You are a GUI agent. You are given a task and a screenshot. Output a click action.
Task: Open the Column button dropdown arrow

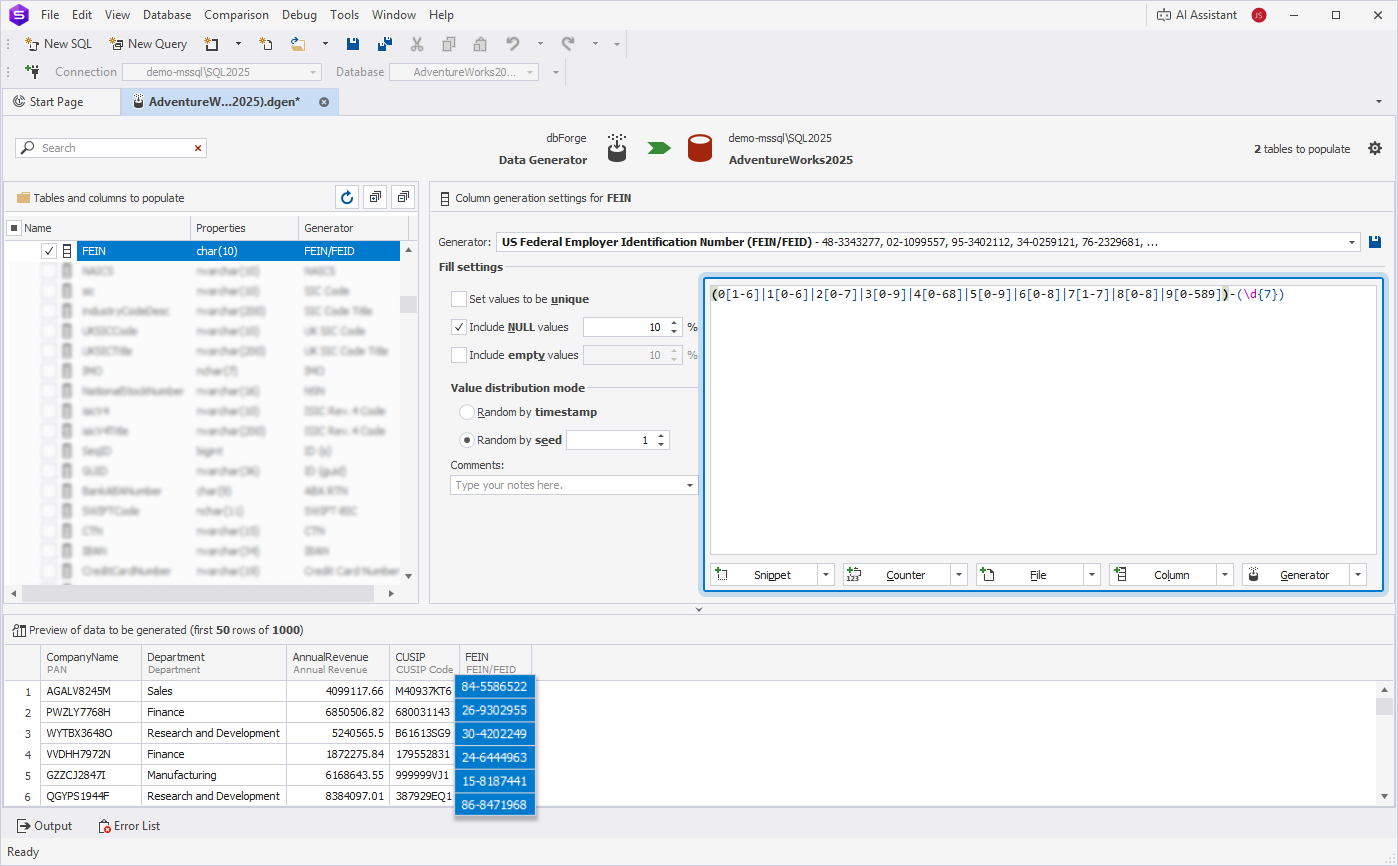[x=1225, y=575]
